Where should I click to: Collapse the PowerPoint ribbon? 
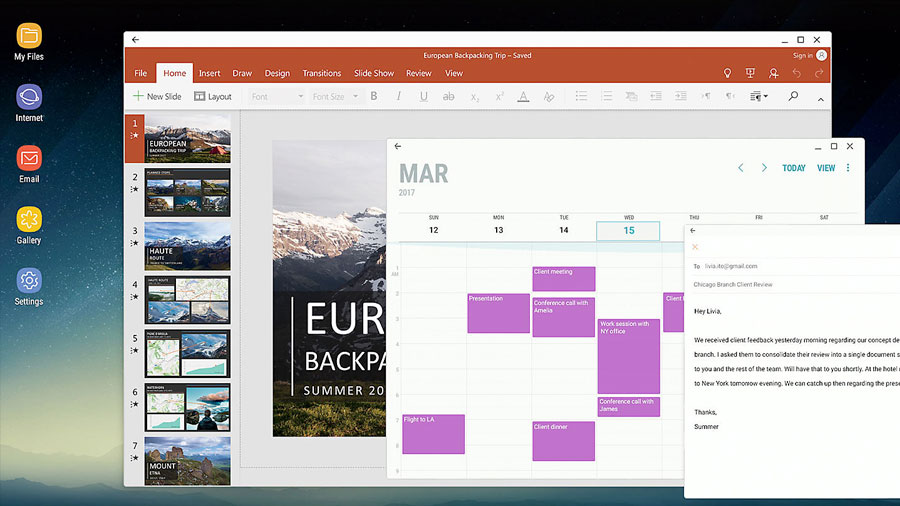tap(821, 99)
